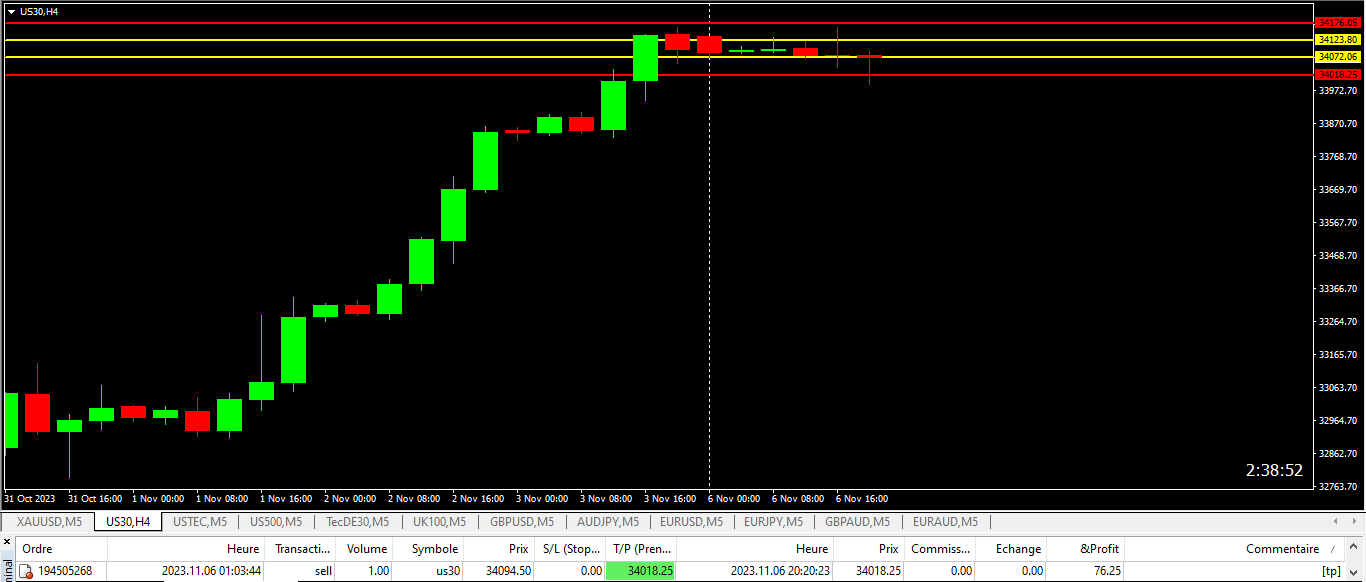Select the EURAUD,M5 chart tab
Image resolution: width=1366 pixels, height=582 pixels.
945,521
